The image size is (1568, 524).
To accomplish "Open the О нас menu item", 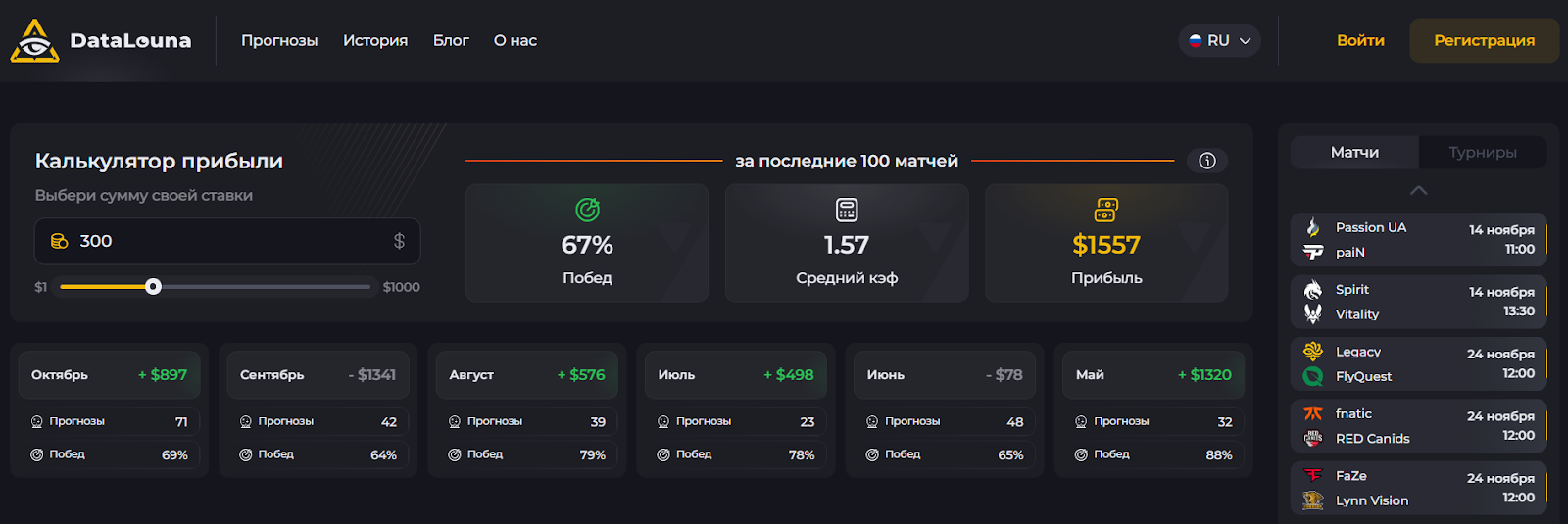I will (515, 40).
